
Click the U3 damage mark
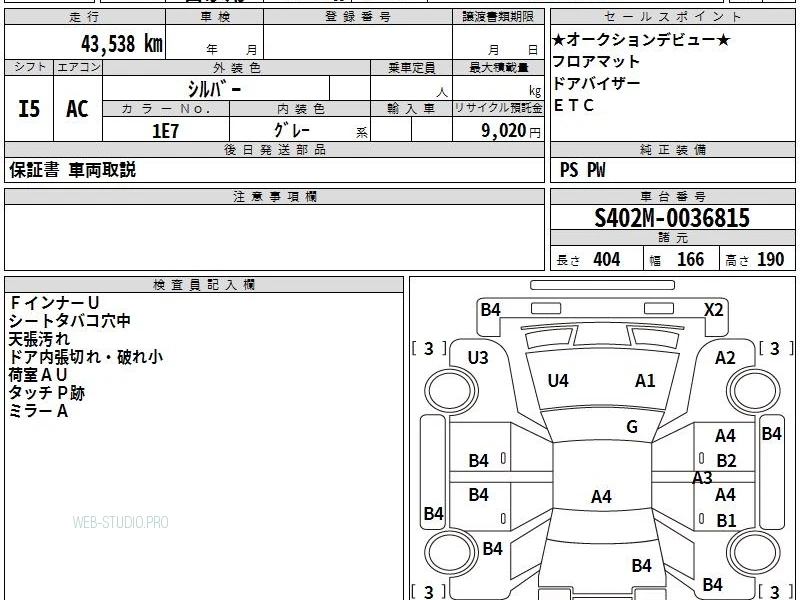478,358
